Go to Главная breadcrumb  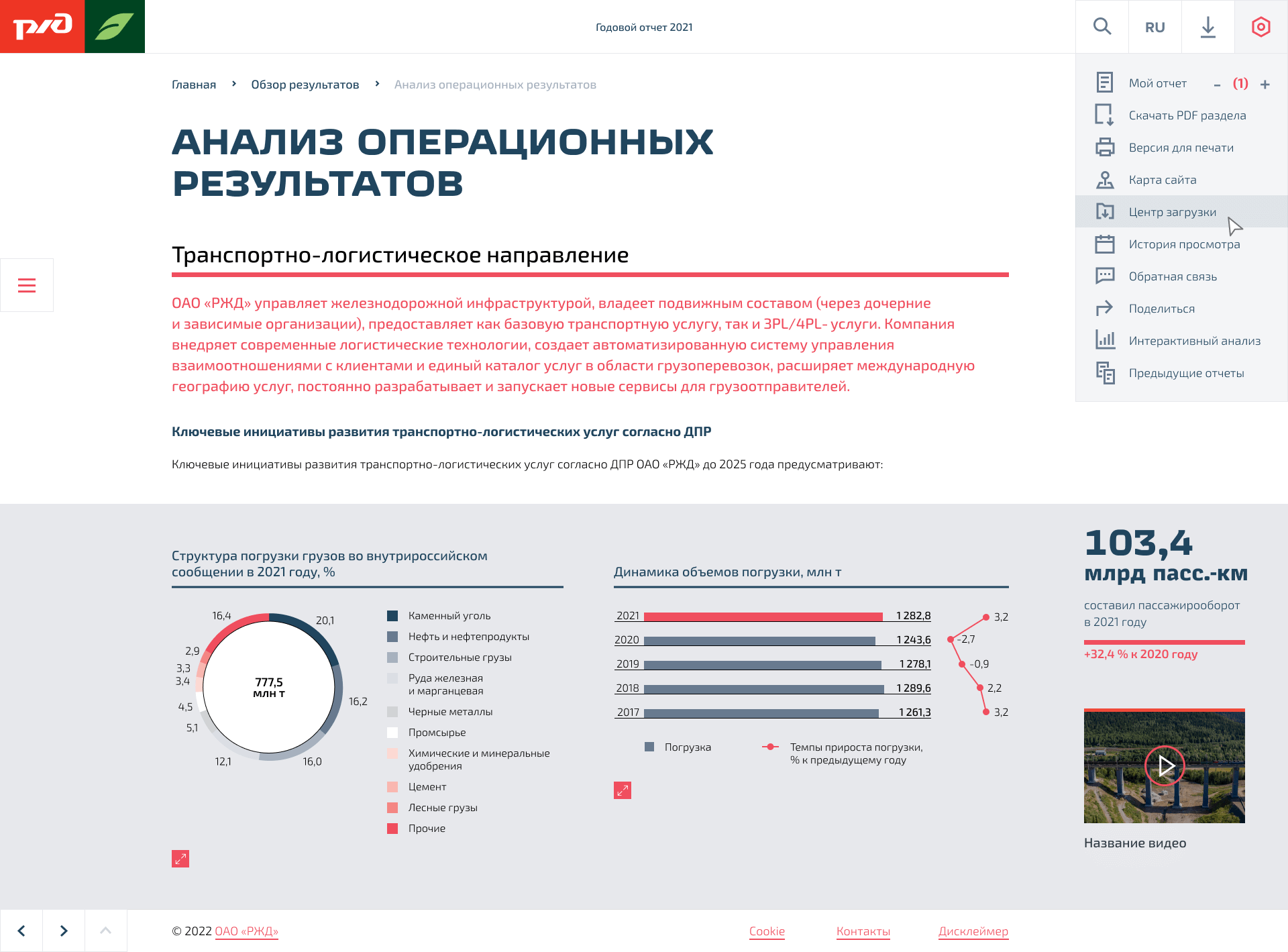click(x=194, y=85)
